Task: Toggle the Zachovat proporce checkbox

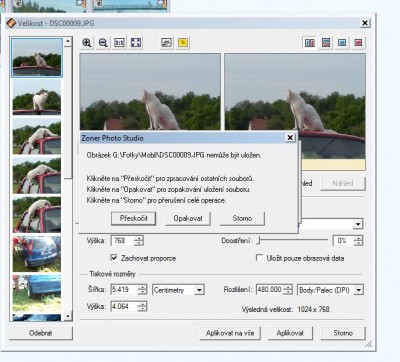Action: pyautogui.click(x=114, y=258)
